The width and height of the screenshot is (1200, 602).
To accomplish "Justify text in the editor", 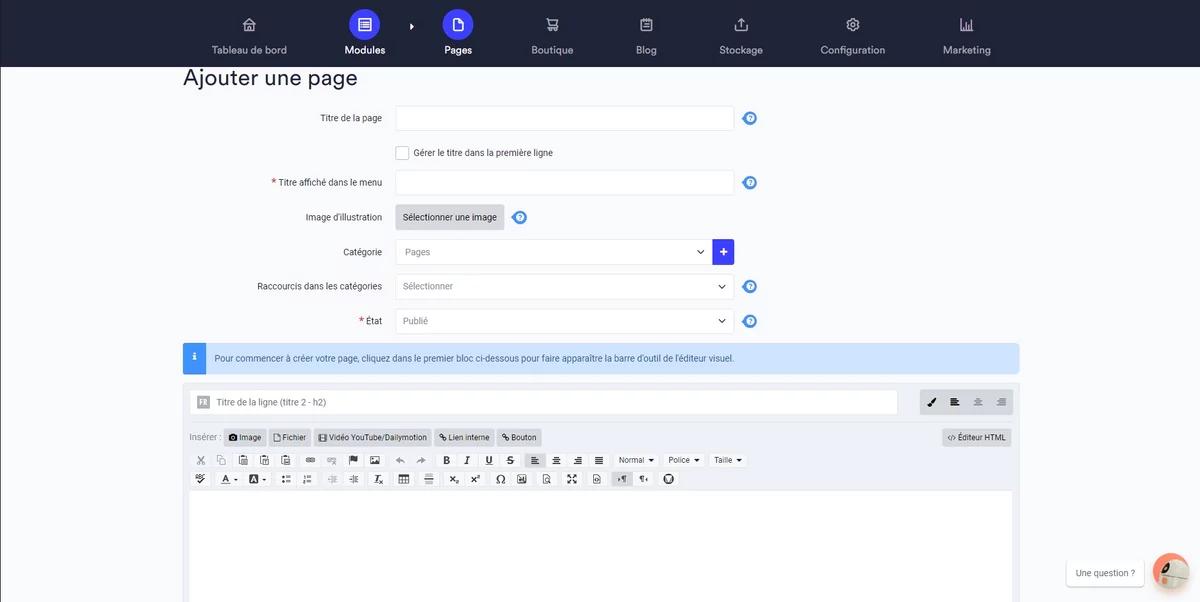I will pyautogui.click(x=599, y=460).
